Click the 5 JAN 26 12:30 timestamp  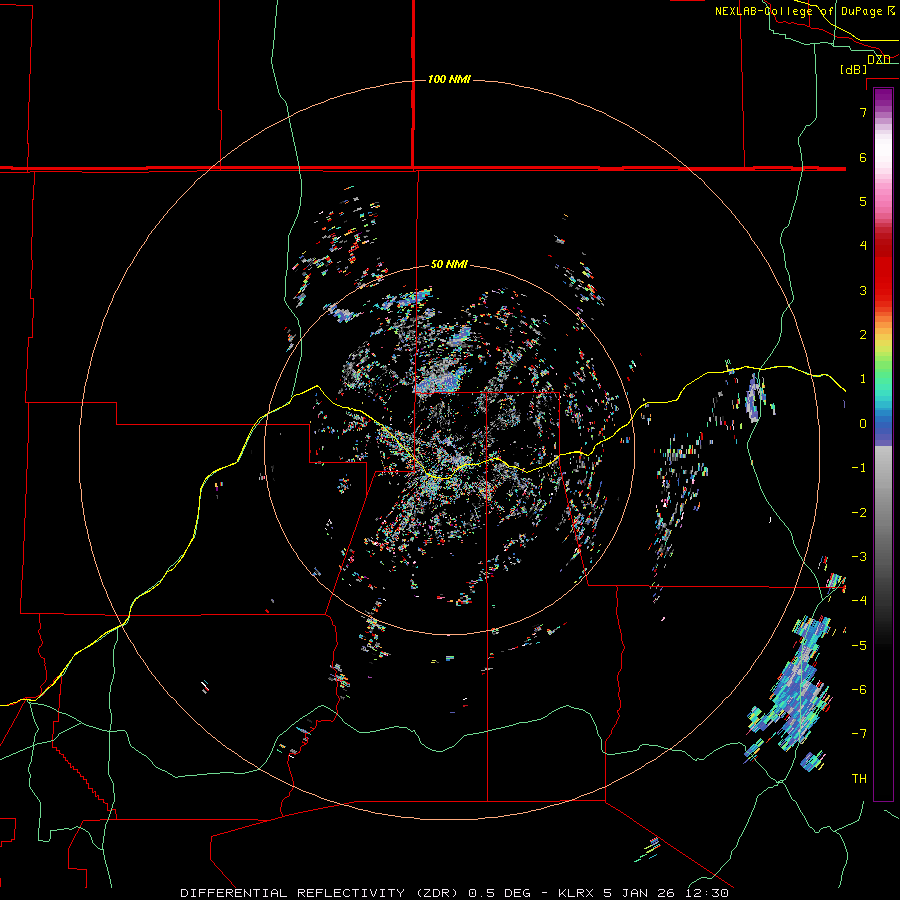[x=666, y=893]
